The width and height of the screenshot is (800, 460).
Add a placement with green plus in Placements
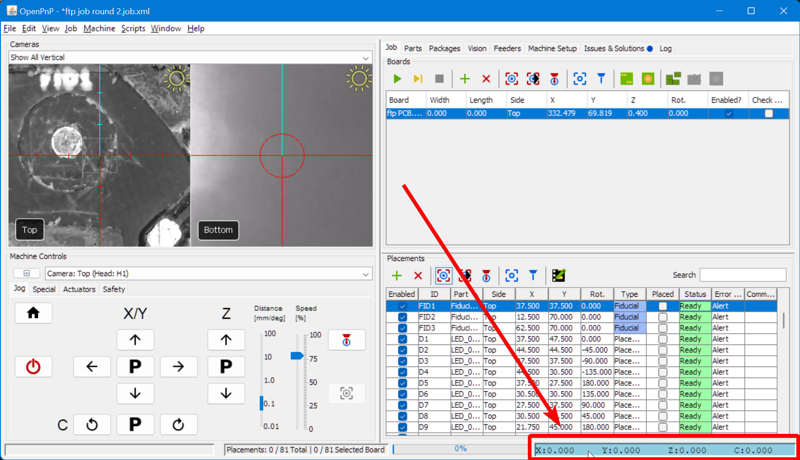[x=396, y=276]
